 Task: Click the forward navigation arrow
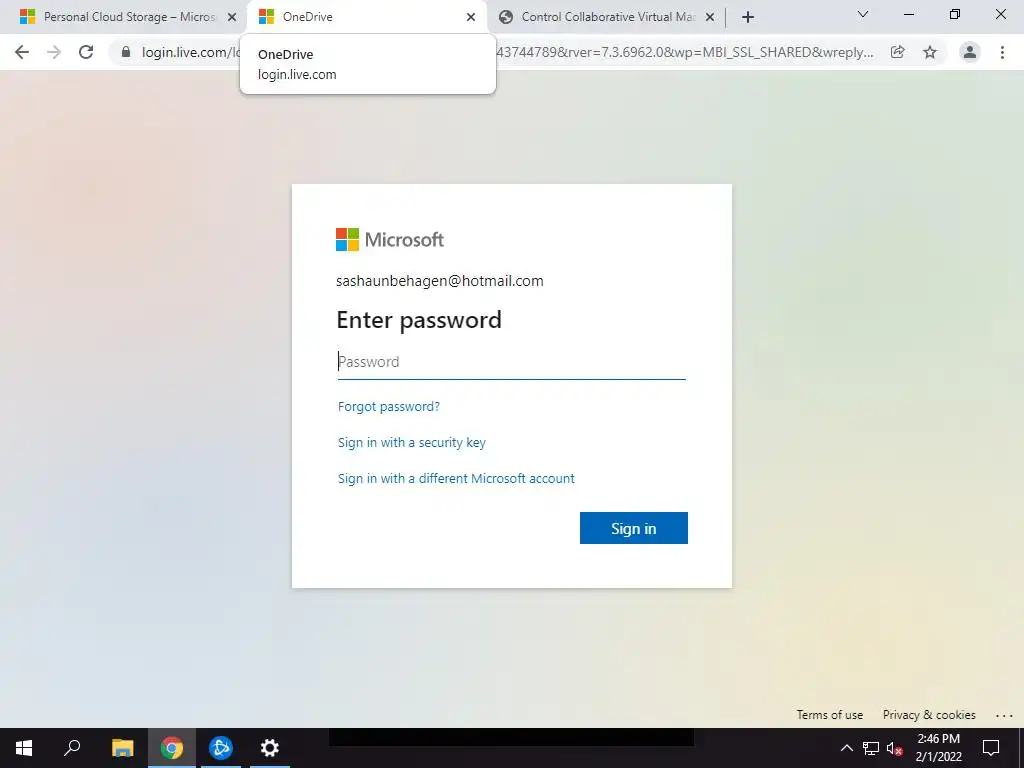coord(54,52)
